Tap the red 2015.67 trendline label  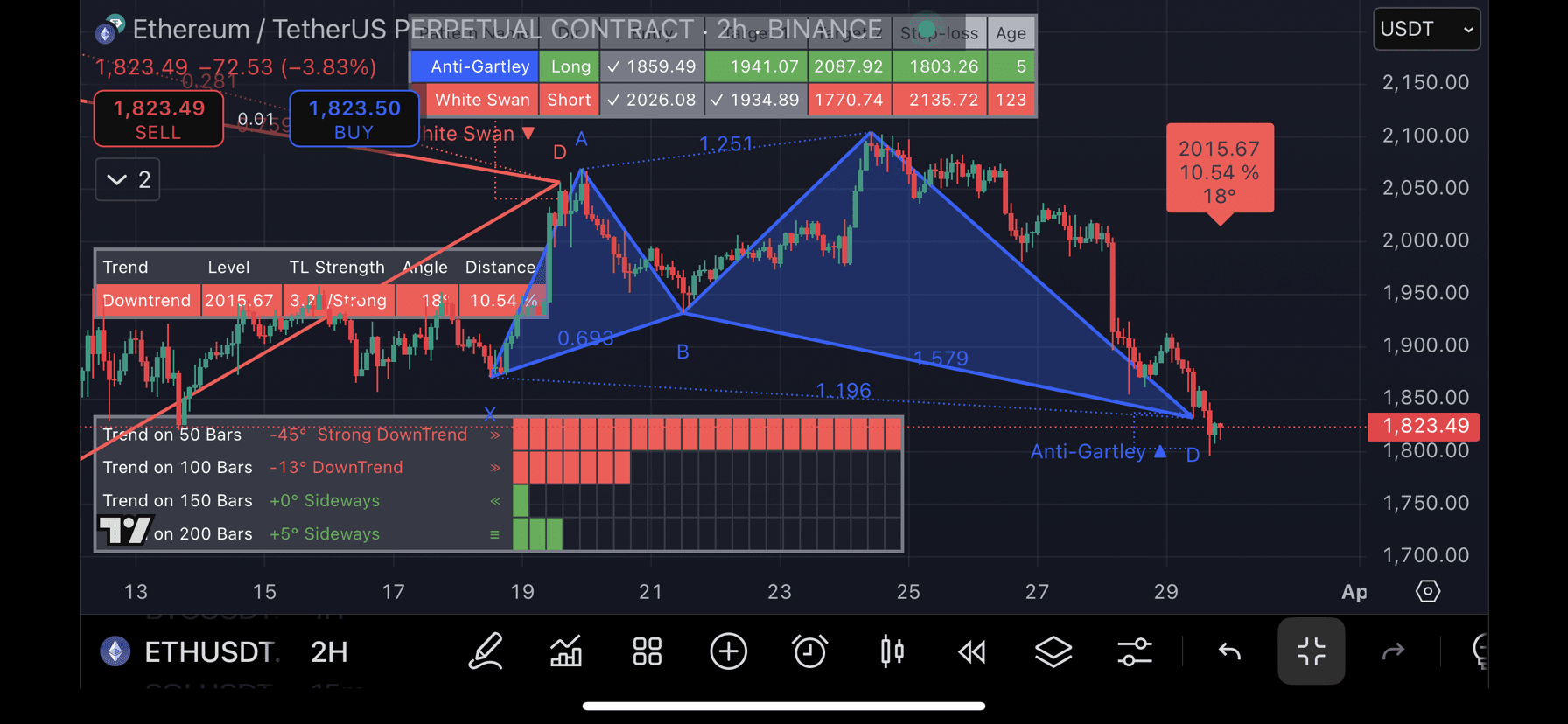1220,171
